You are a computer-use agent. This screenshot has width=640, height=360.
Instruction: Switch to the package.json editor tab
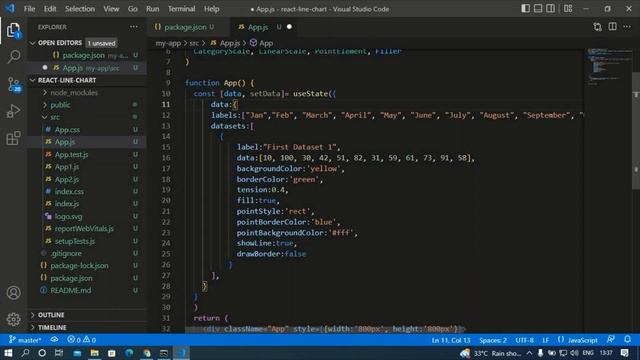[x=189, y=27]
